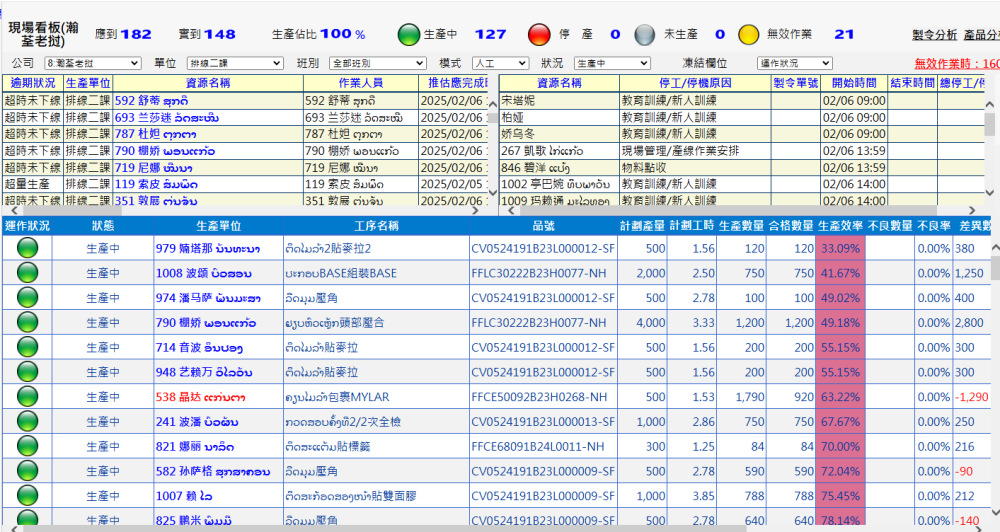
Task: Open the 公司 company dropdown
Action: pos(91,63)
